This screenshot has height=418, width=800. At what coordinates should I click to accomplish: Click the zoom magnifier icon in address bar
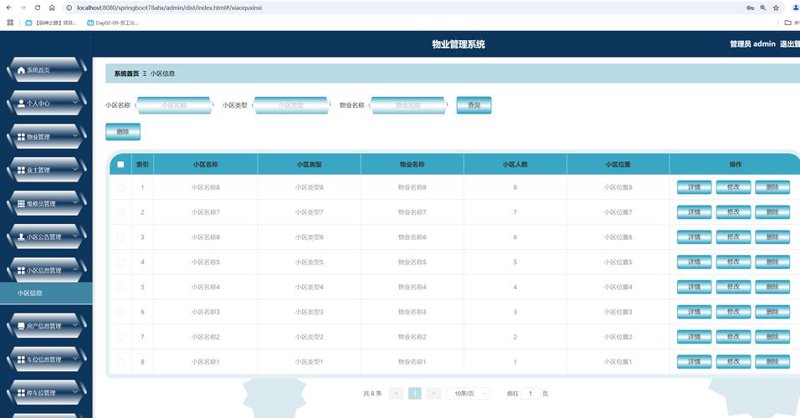coord(763,8)
